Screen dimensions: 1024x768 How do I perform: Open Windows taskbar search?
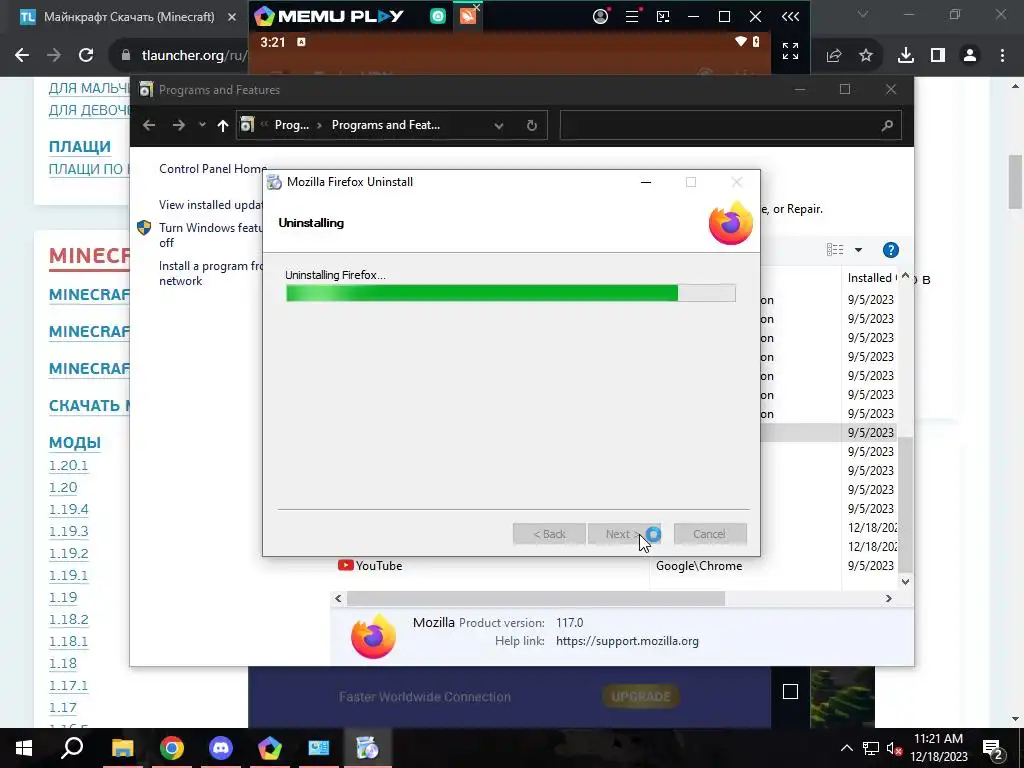tap(72, 748)
